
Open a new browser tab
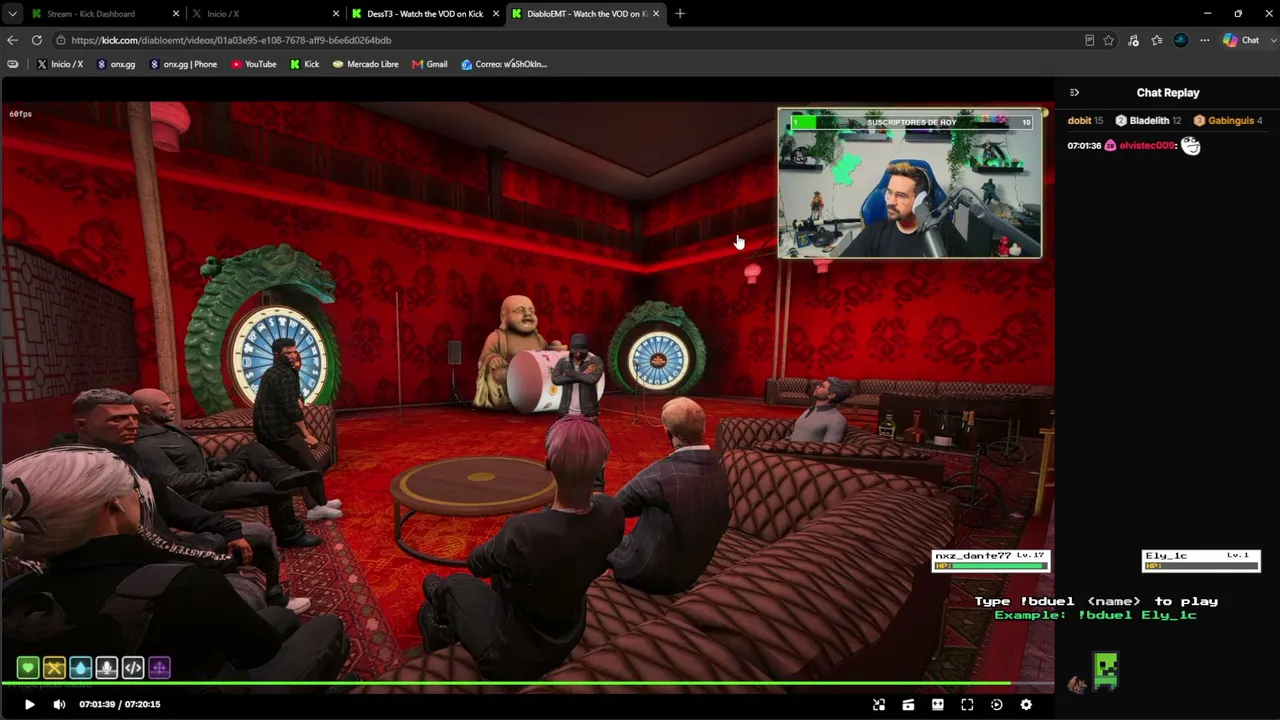click(x=680, y=14)
